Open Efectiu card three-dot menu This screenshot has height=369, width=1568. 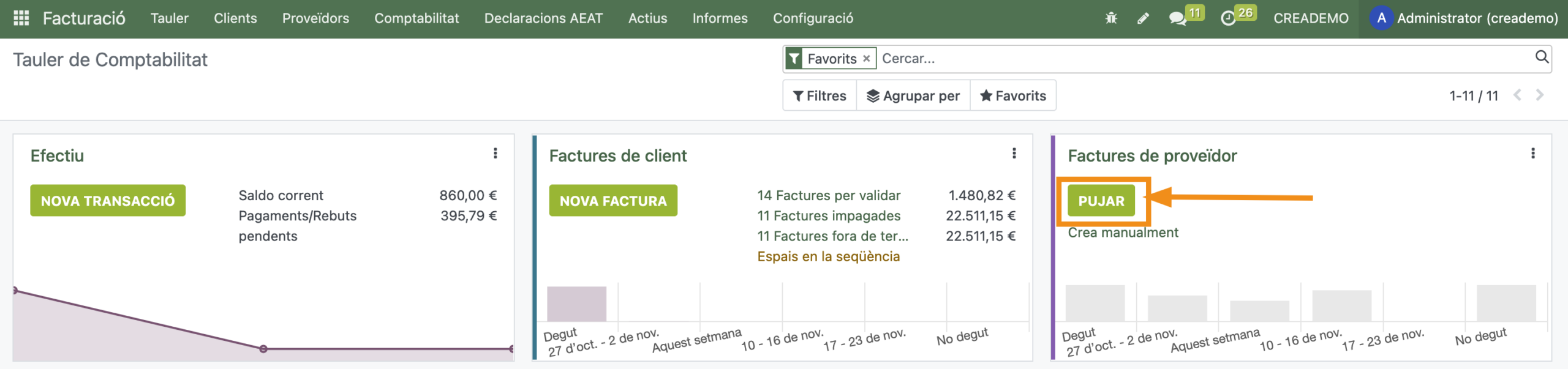click(496, 154)
